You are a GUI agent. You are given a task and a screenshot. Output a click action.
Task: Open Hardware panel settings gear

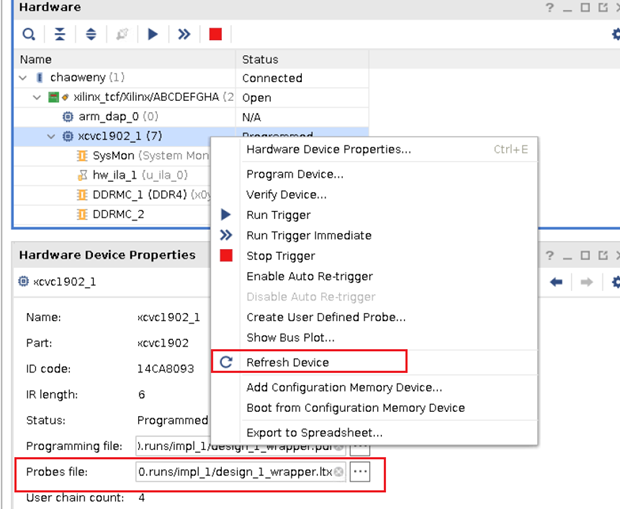pyautogui.click(x=614, y=34)
